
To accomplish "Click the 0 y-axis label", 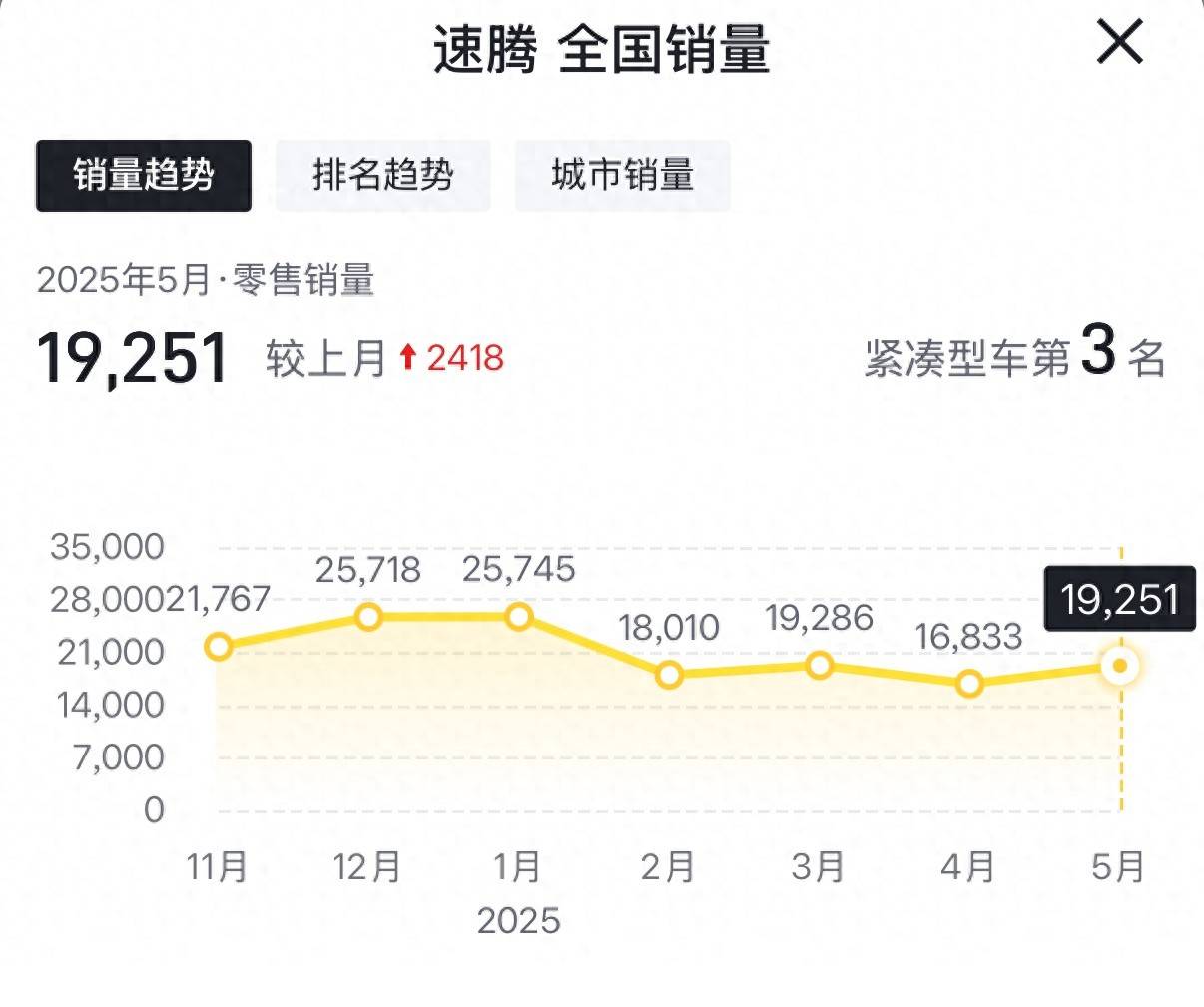I will (x=154, y=809).
